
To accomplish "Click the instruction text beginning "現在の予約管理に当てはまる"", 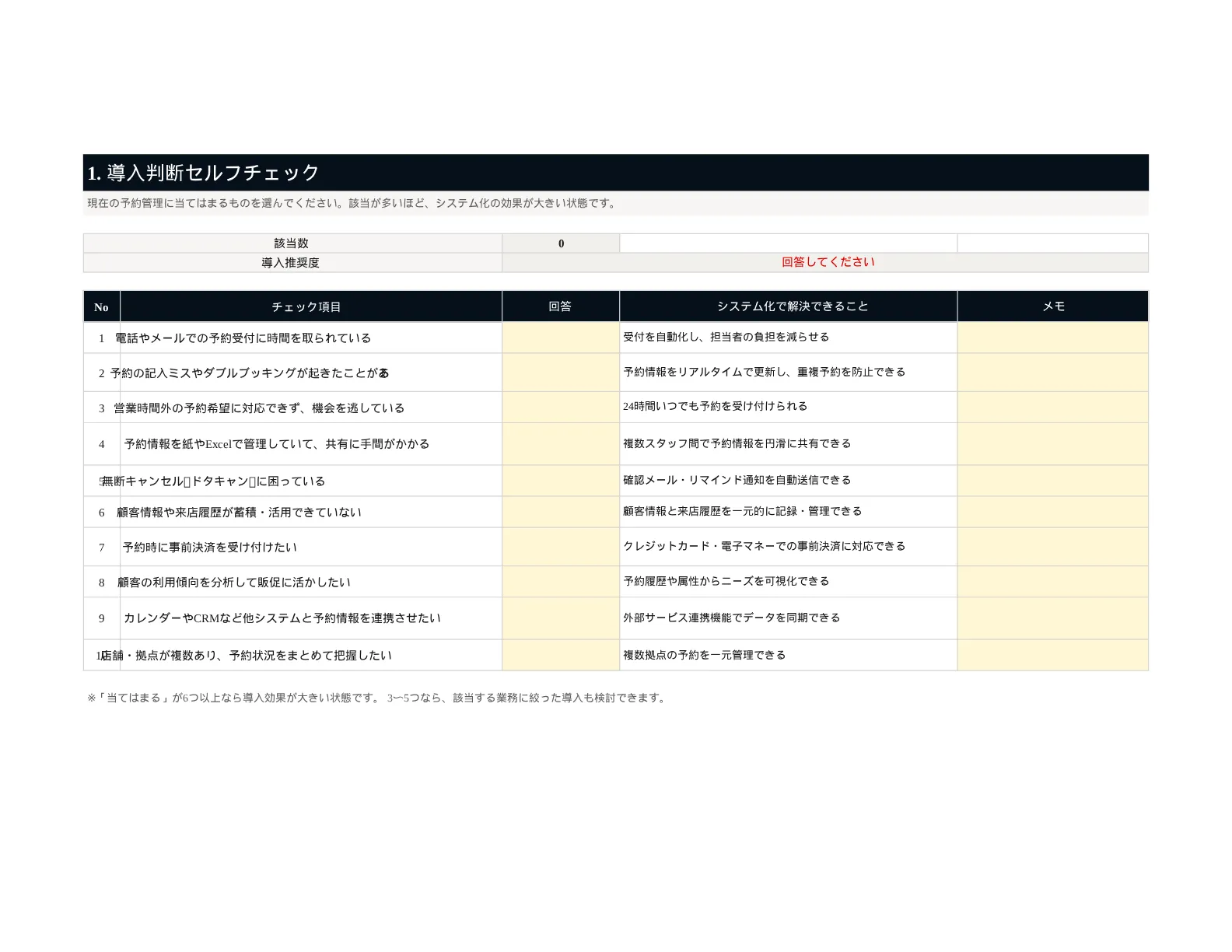I will [353, 203].
